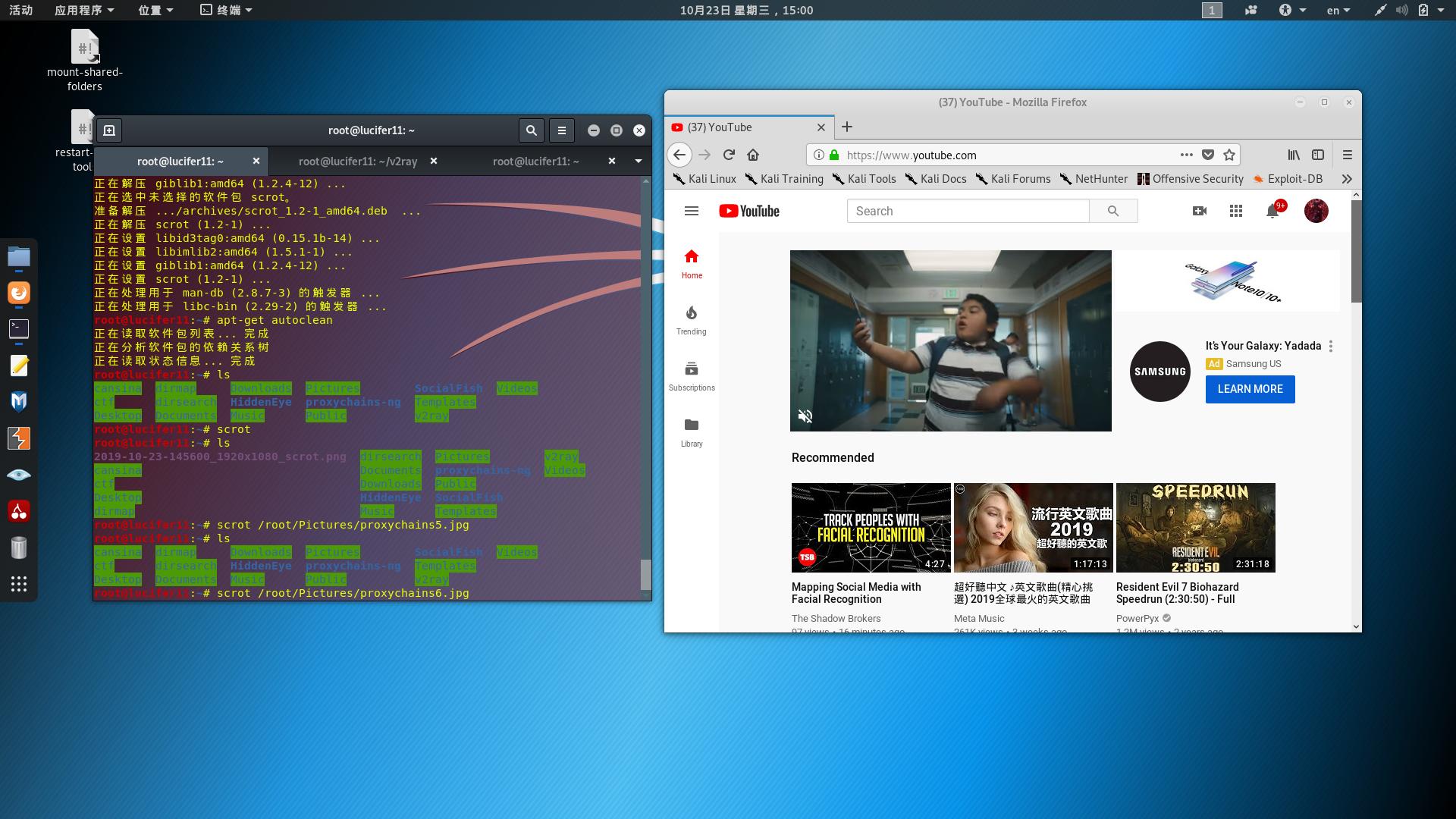Open YouTube hamburger guide menu
The image size is (1456, 819).
(692, 212)
